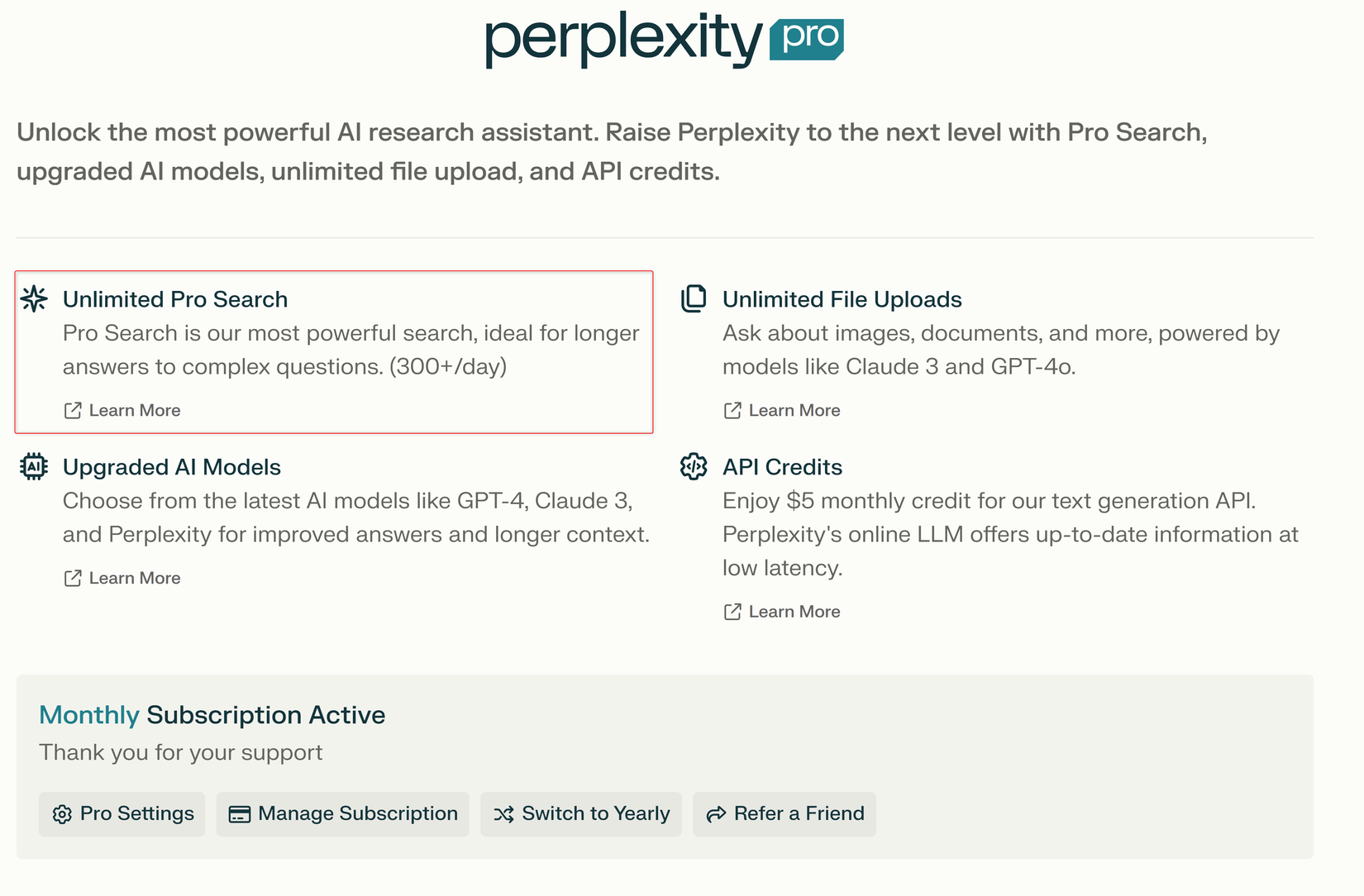Open Learn More under Unlimited Pro Search
The height and width of the screenshot is (896, 1364).
(x=135, y=410)
